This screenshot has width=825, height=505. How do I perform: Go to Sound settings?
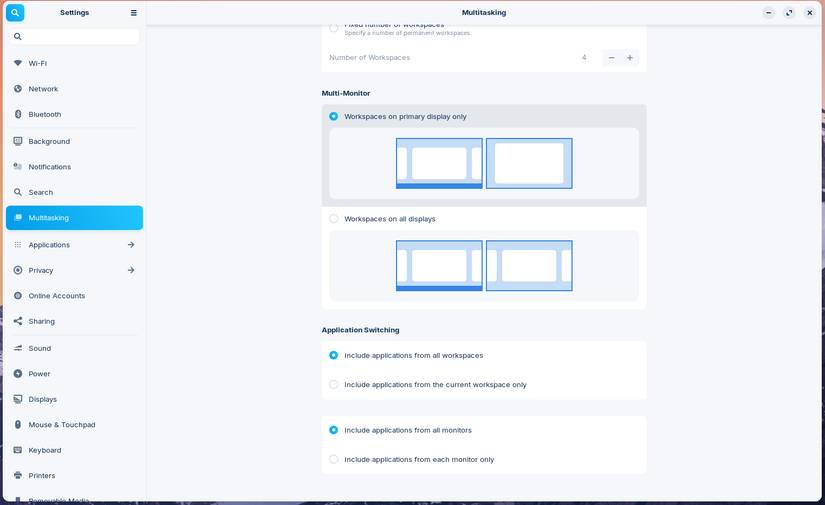(x=74, y=348)
